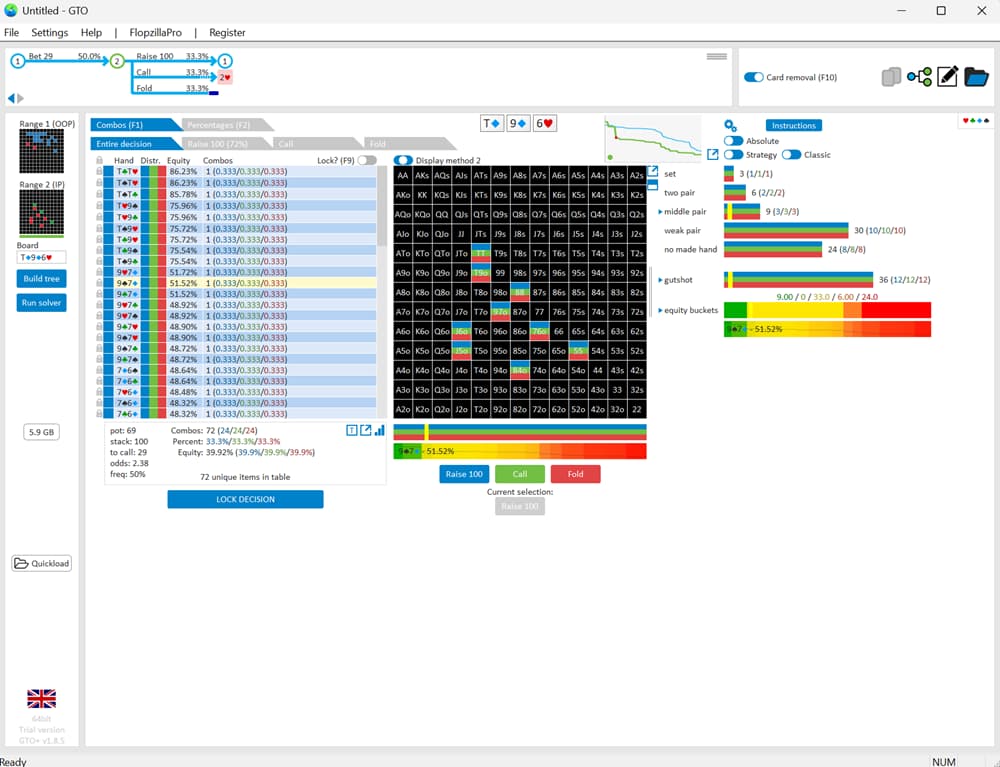The height and width of the screenshot is (767, 1000).
Task: Click the hand list vertical scrollbar
Action: [383, 206]
